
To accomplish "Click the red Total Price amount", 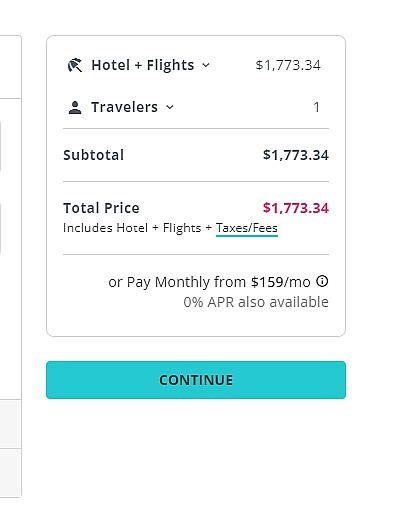I will [x=296, y=208].
